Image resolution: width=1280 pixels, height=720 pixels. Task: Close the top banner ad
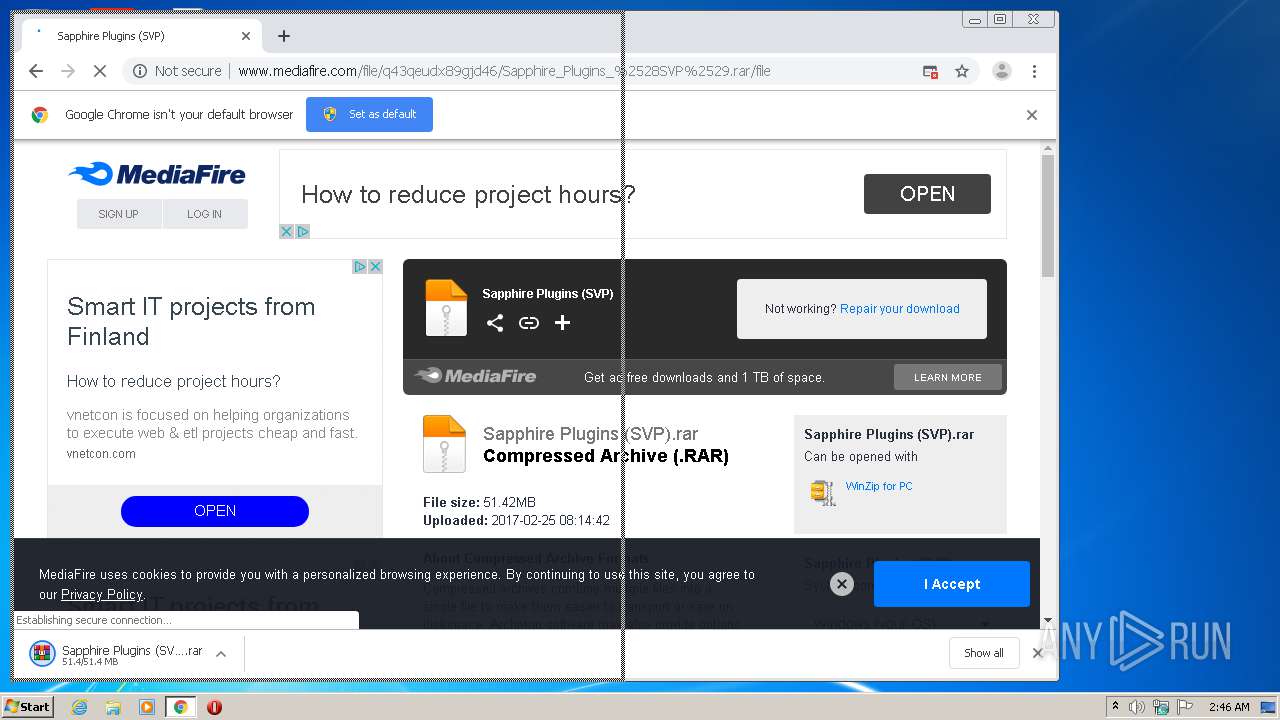point(286,231)
